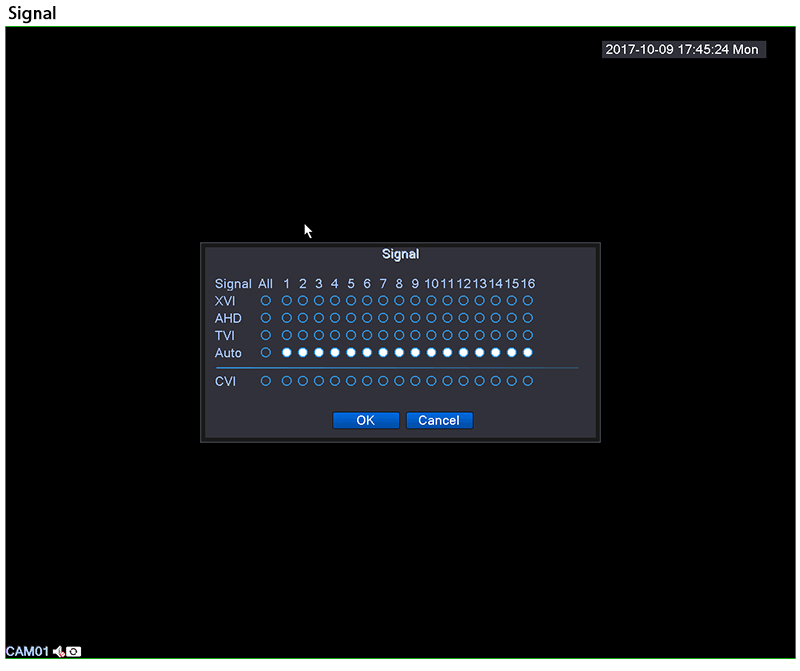
Task: Set channel 8 to AHD signal
Action: [399, 318]
